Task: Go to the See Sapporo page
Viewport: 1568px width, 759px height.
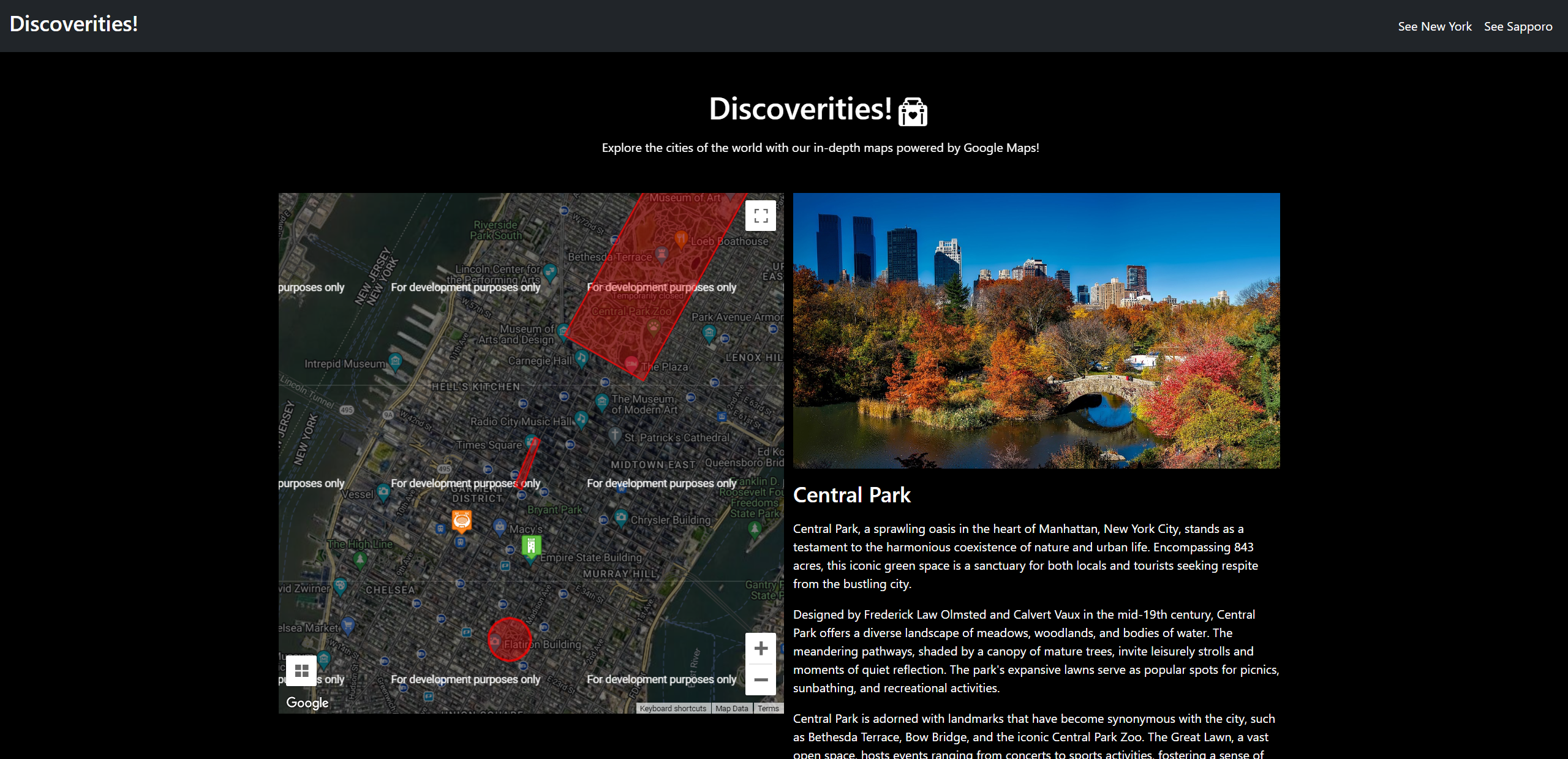Action: click(x=1518, y=26)
